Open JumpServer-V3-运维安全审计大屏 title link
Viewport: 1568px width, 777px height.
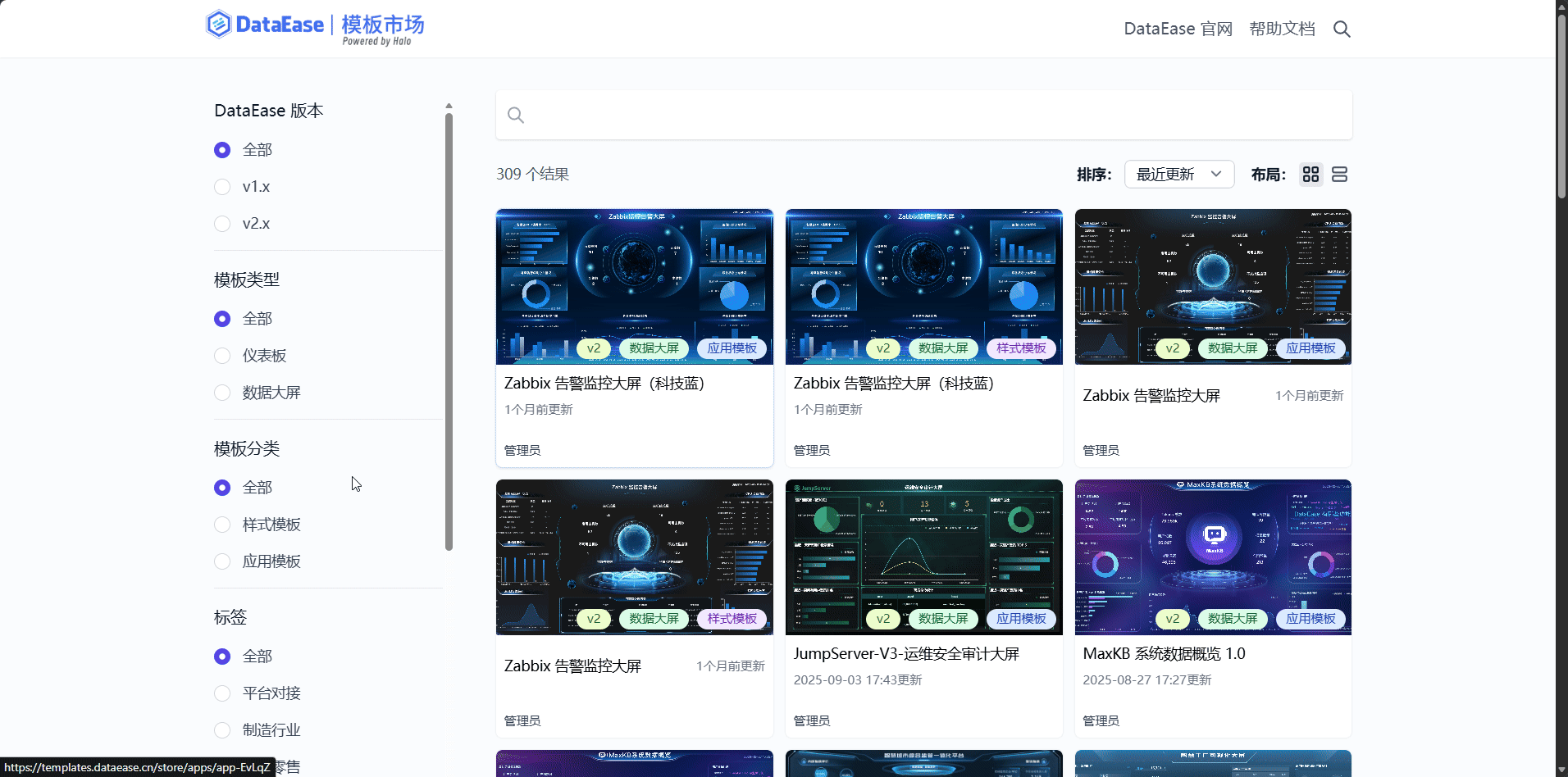click(x=906, y=654)
